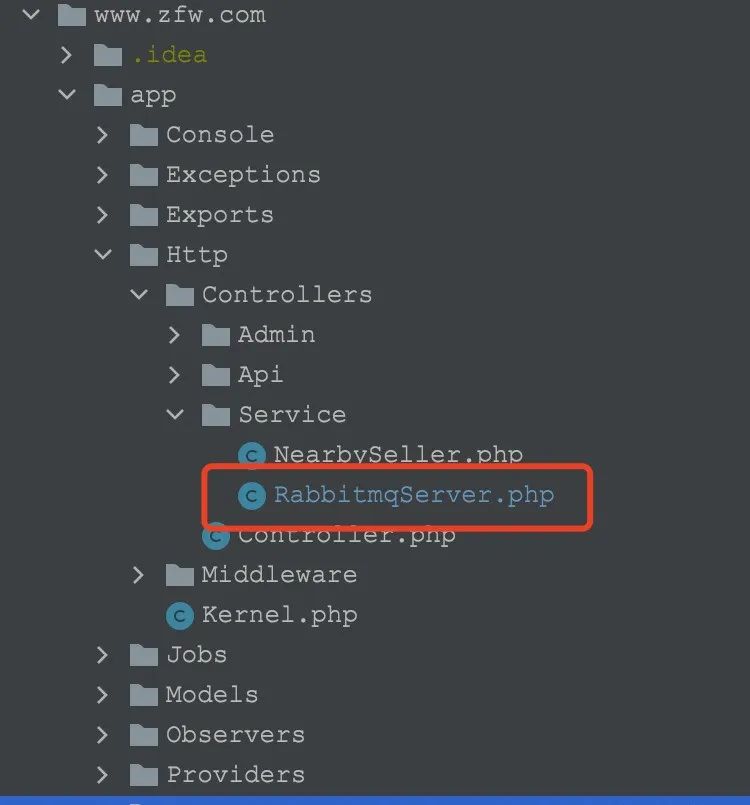Click the folder icon next to Console

tap(144, 135)
